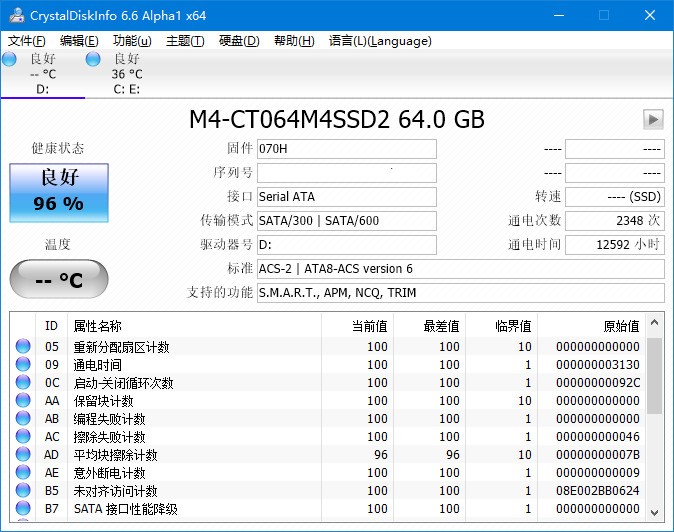Go to next disk with arrow button
Screen dimensions: 674x532
pyautogui.click(x=653, y=119)
